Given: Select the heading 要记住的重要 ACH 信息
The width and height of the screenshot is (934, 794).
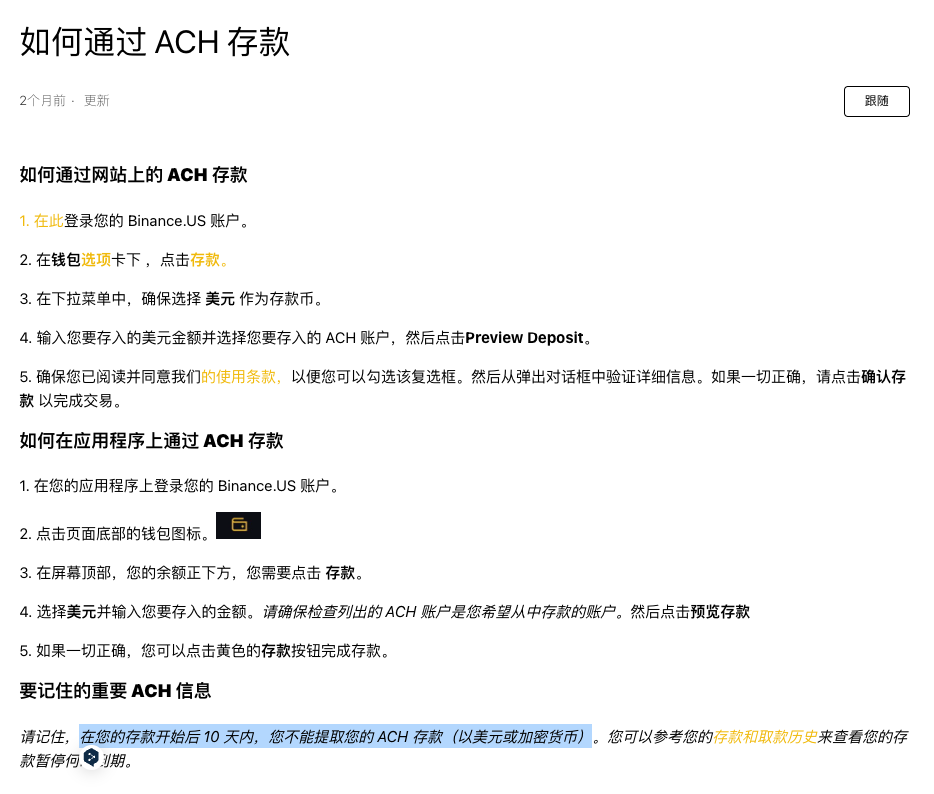Looking at the screenshot, I should pyautogui.click(x=116, y=691).
